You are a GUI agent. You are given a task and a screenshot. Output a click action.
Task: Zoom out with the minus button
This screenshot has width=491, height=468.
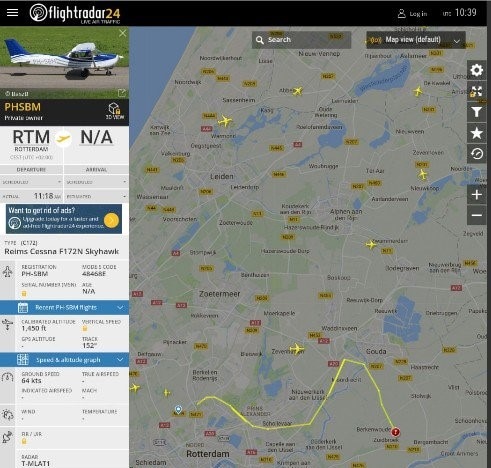(x=477, y=215)
